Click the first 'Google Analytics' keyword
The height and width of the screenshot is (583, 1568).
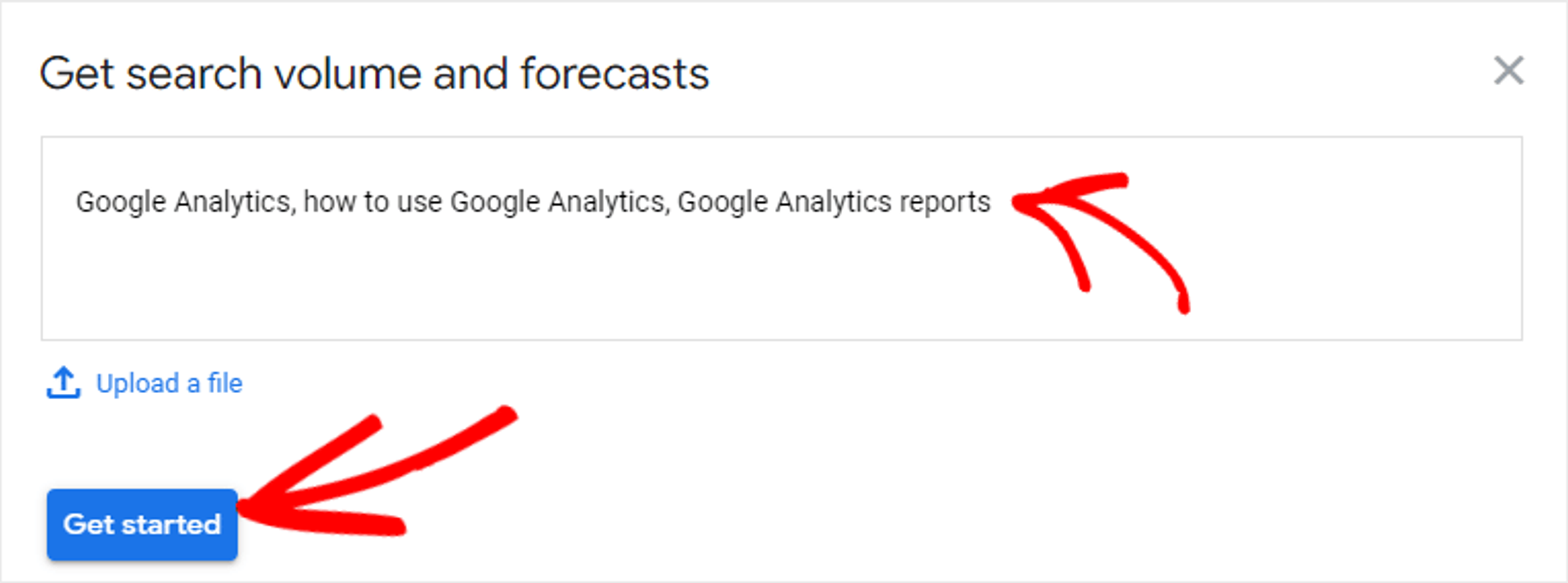(183, 202)
